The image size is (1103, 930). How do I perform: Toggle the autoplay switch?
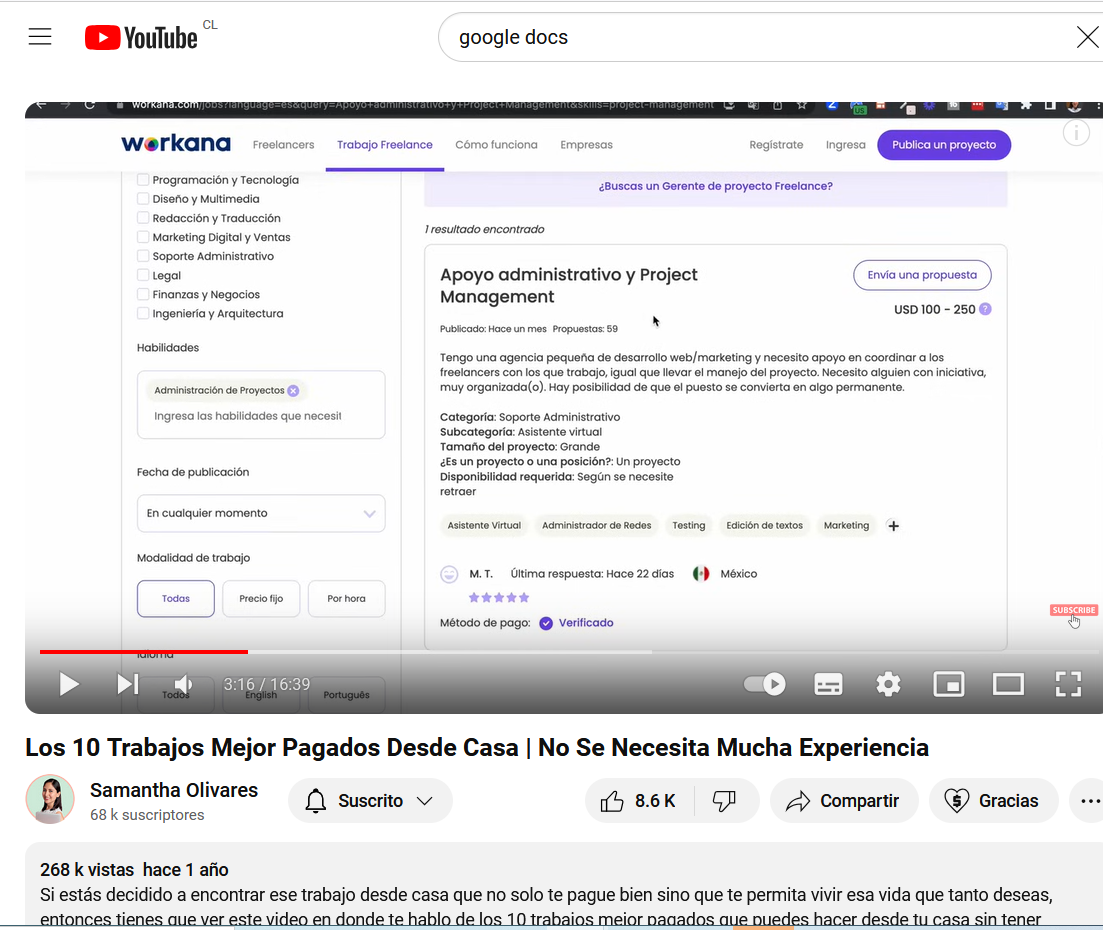(x=765, y=684)
